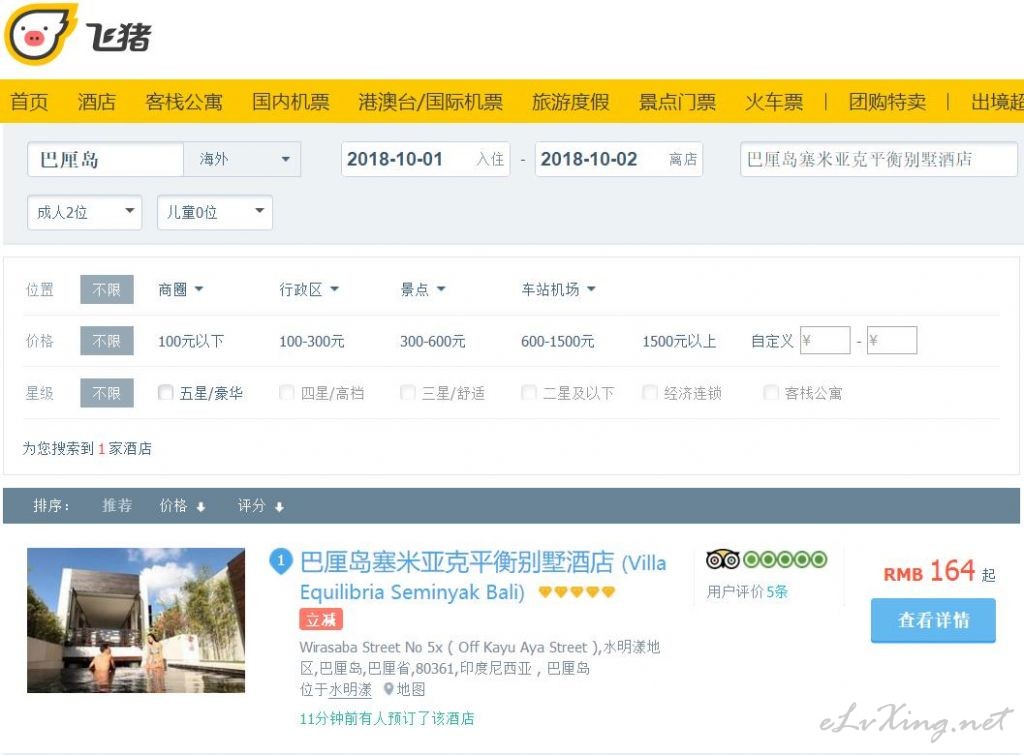Filter price by 300-600元

coord(432,341)
